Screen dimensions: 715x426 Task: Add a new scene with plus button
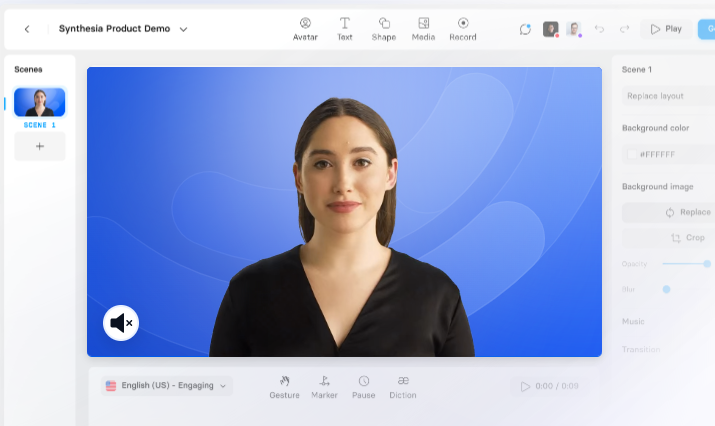(x=40, y=146)
